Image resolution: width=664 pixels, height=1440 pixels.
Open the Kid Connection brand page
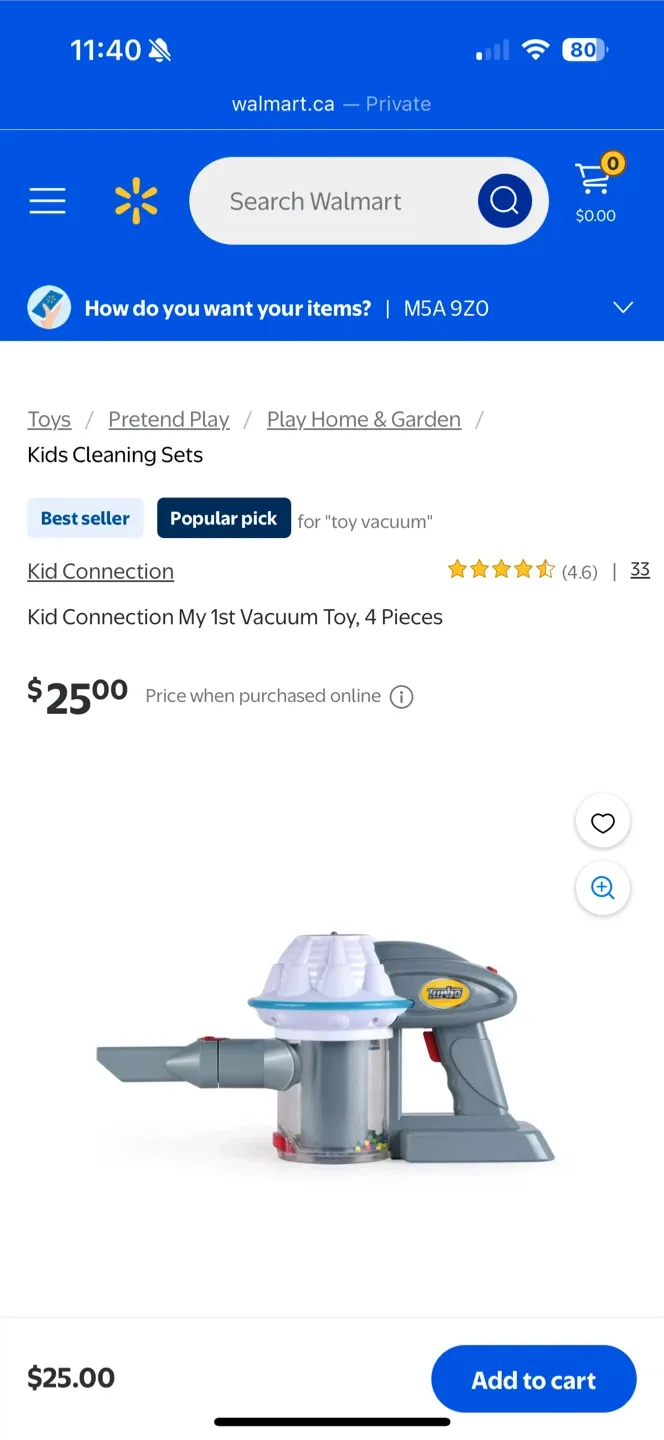(100, 571)
